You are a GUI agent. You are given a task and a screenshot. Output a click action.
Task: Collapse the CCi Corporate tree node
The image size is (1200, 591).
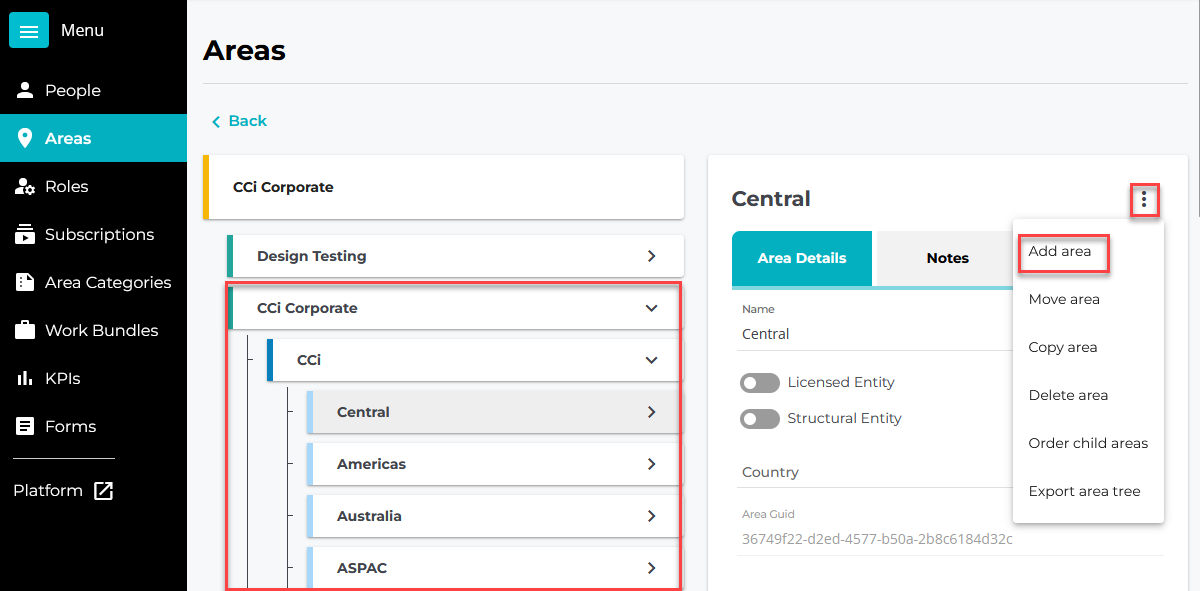[651, 309]
